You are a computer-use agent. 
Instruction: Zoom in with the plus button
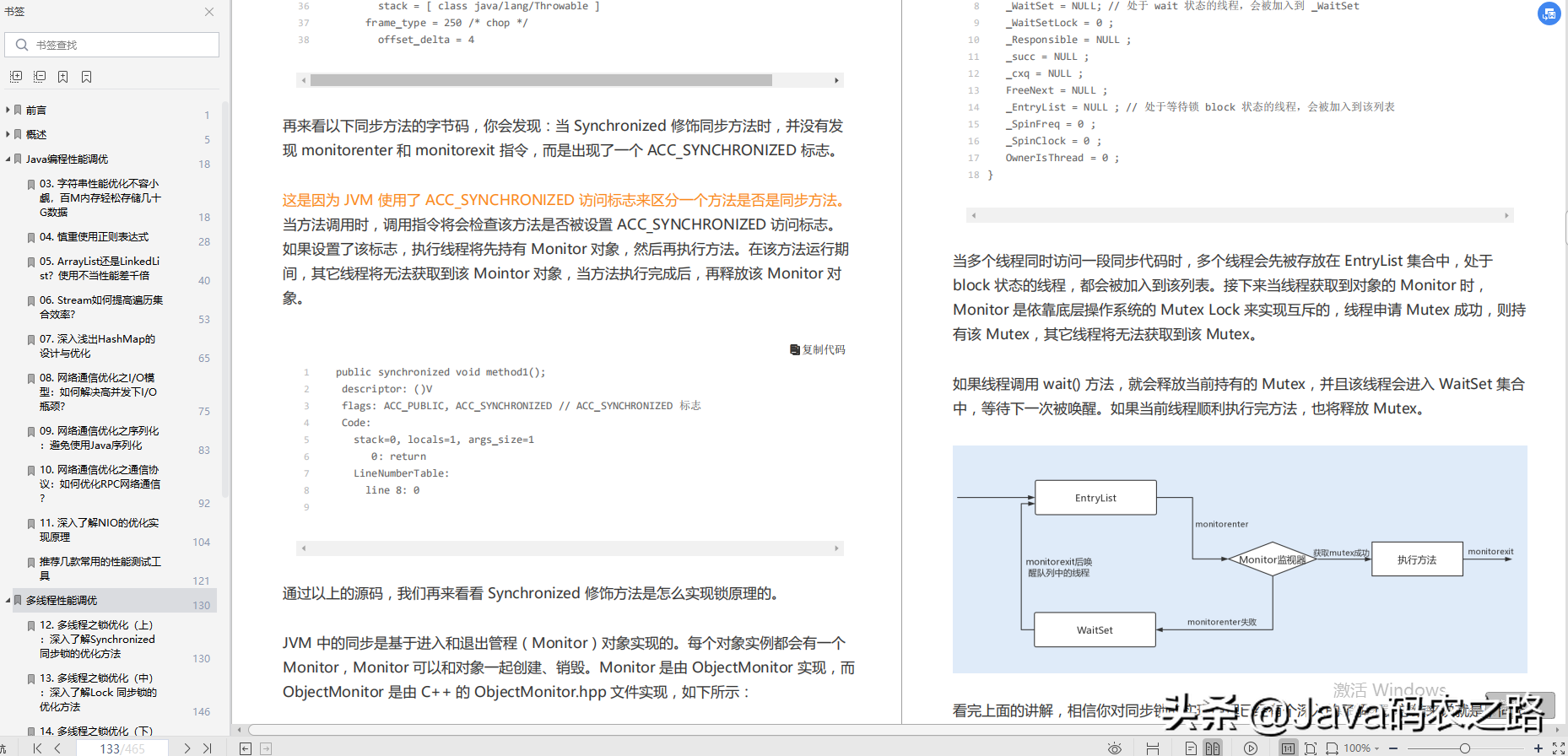[x=1538, y=748]
